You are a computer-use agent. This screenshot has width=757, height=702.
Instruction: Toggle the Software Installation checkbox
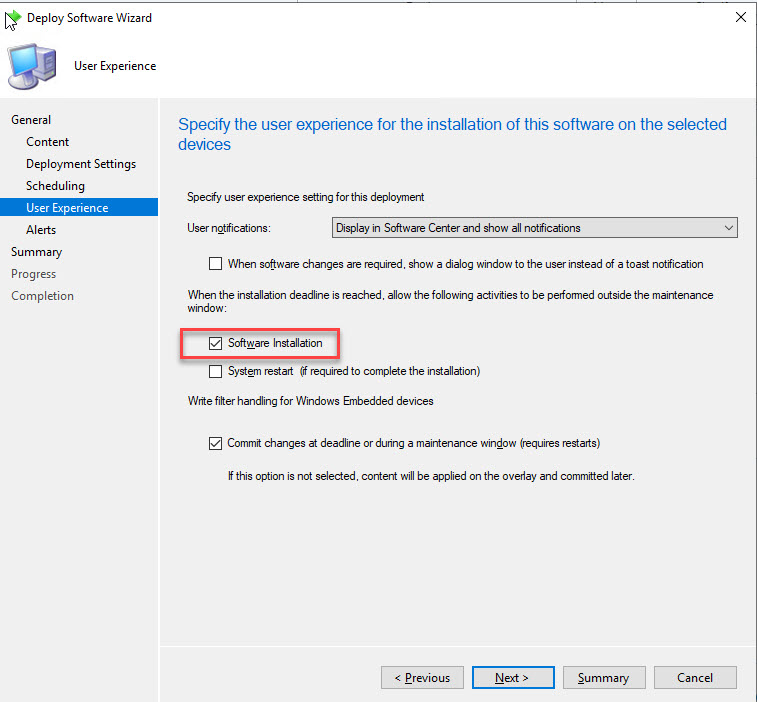point(216,343)
